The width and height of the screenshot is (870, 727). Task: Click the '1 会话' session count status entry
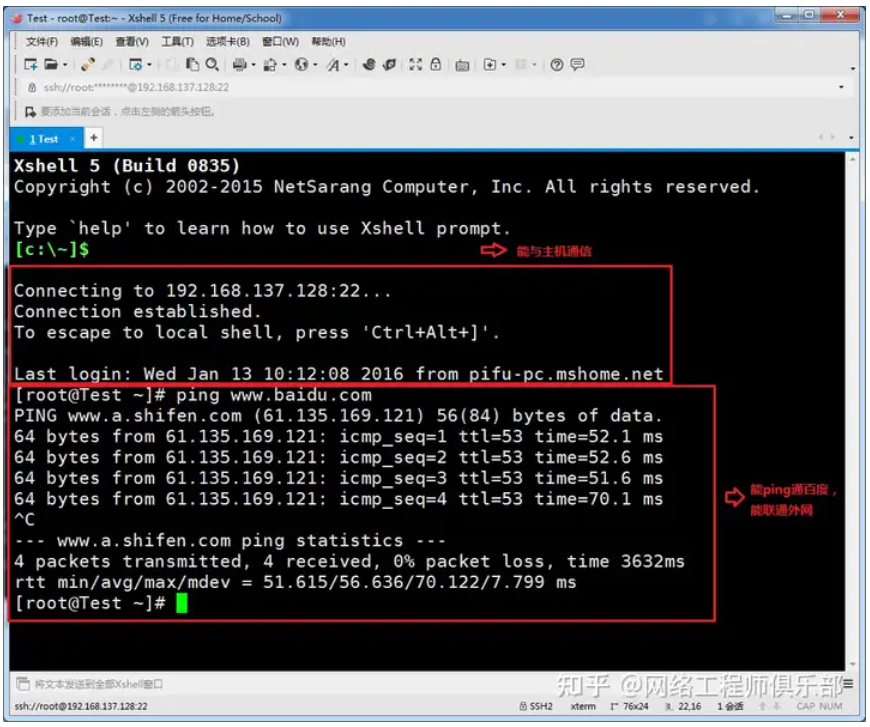click(x=730, y=706)
